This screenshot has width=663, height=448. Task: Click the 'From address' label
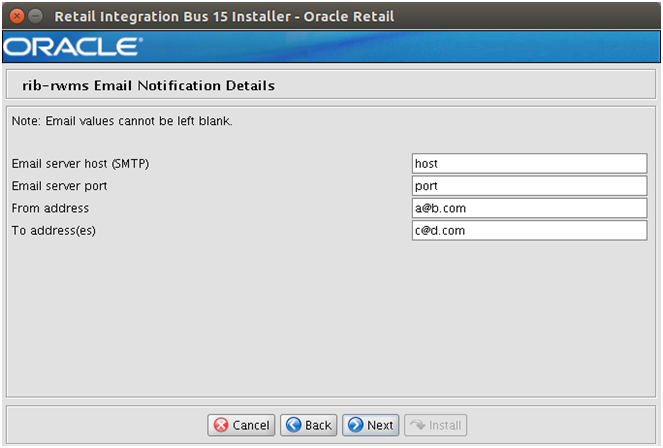(x=50, y=208)
